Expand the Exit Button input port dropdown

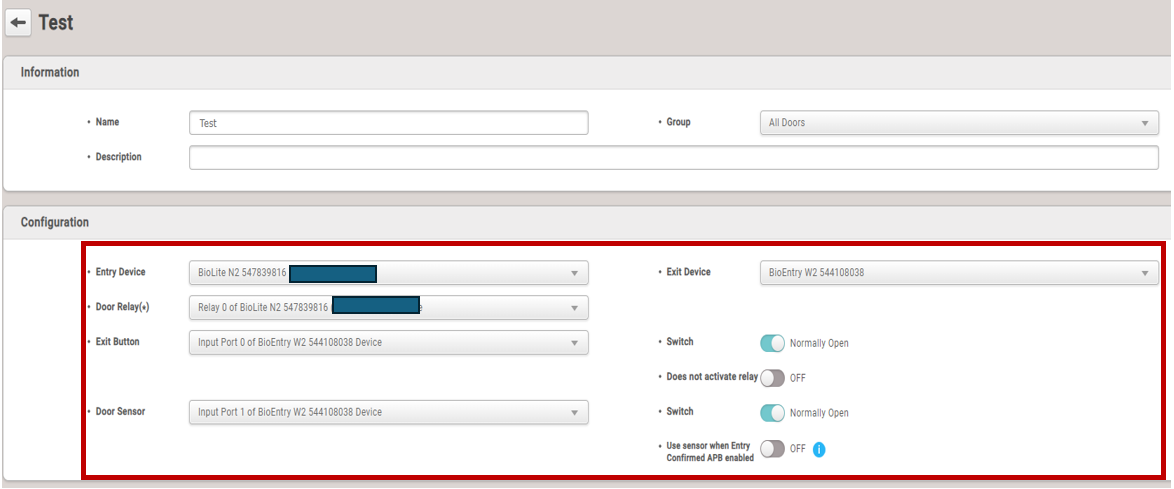pos(388,343)
